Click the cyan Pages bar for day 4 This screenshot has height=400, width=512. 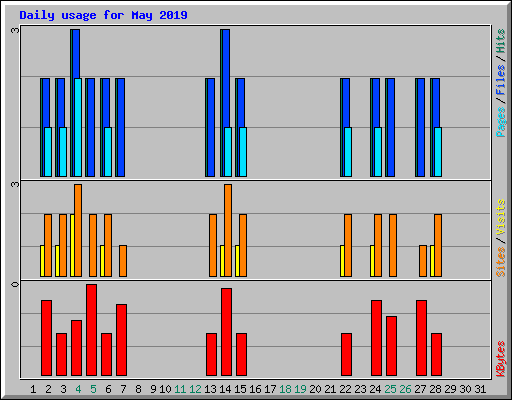pos(78,127)
